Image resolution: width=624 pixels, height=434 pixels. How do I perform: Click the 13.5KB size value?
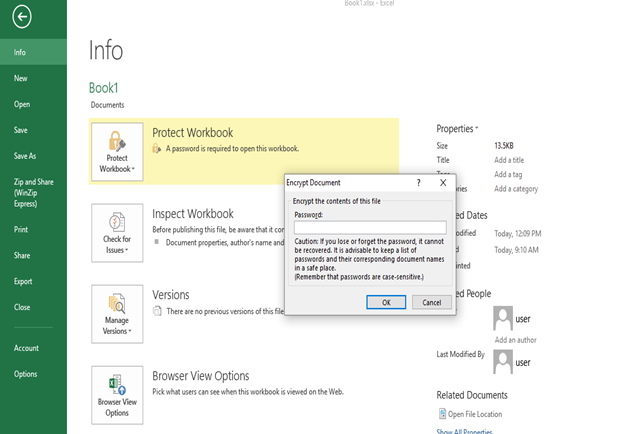tap(504, 146)
